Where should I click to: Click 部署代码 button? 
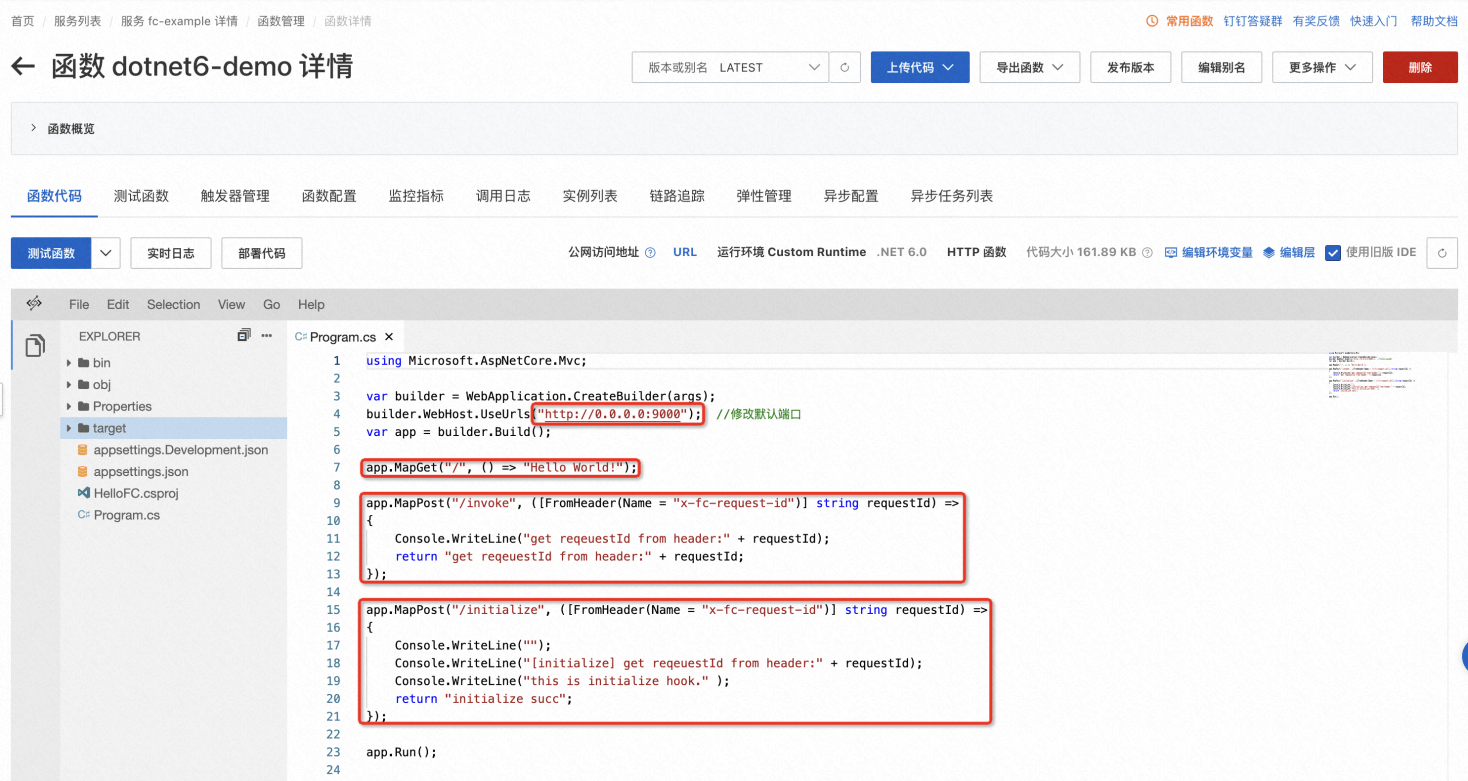pyautogui.click(x=262, y=253)
